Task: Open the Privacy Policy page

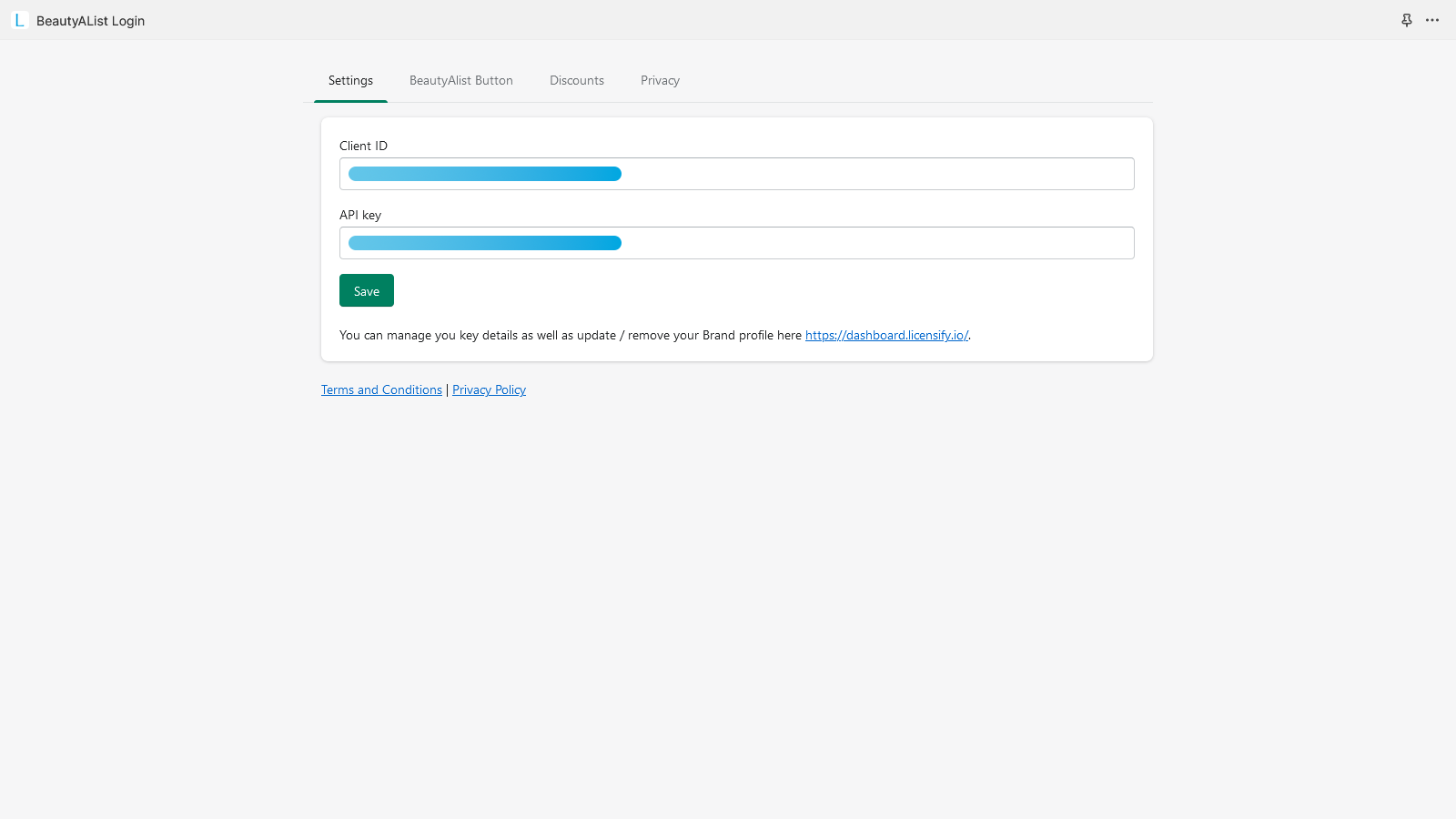Action: click(x=489, y=389)
